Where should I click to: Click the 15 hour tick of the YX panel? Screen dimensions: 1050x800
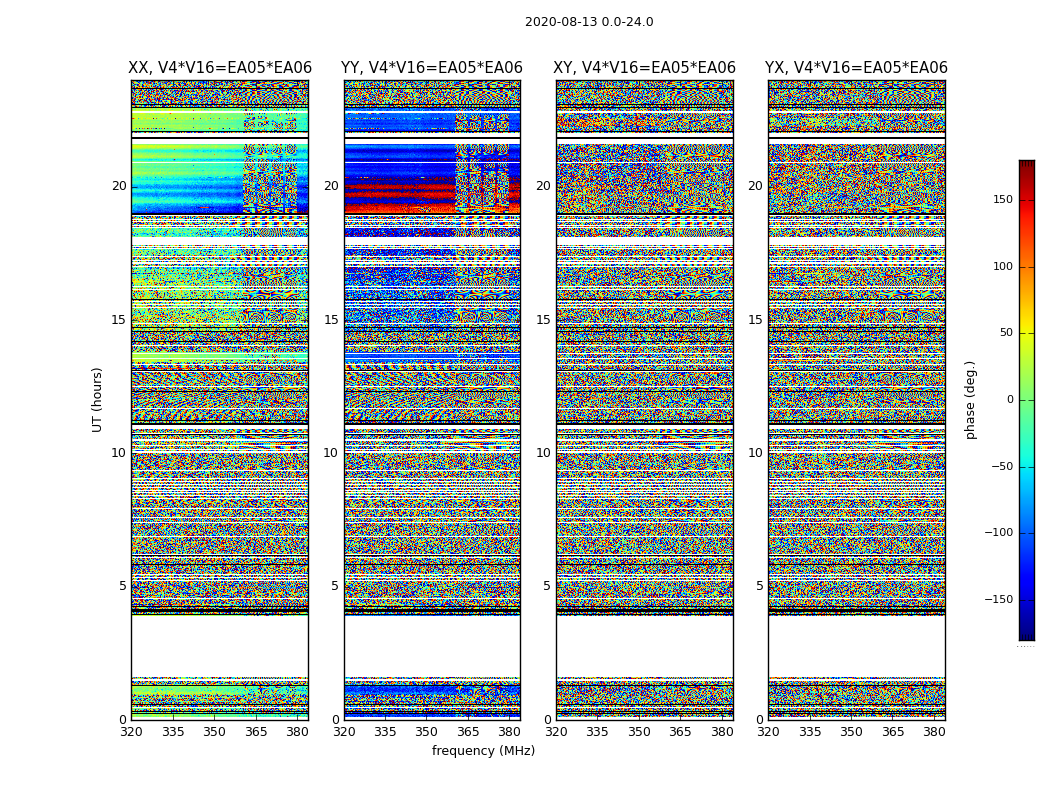tap(756, 320)
